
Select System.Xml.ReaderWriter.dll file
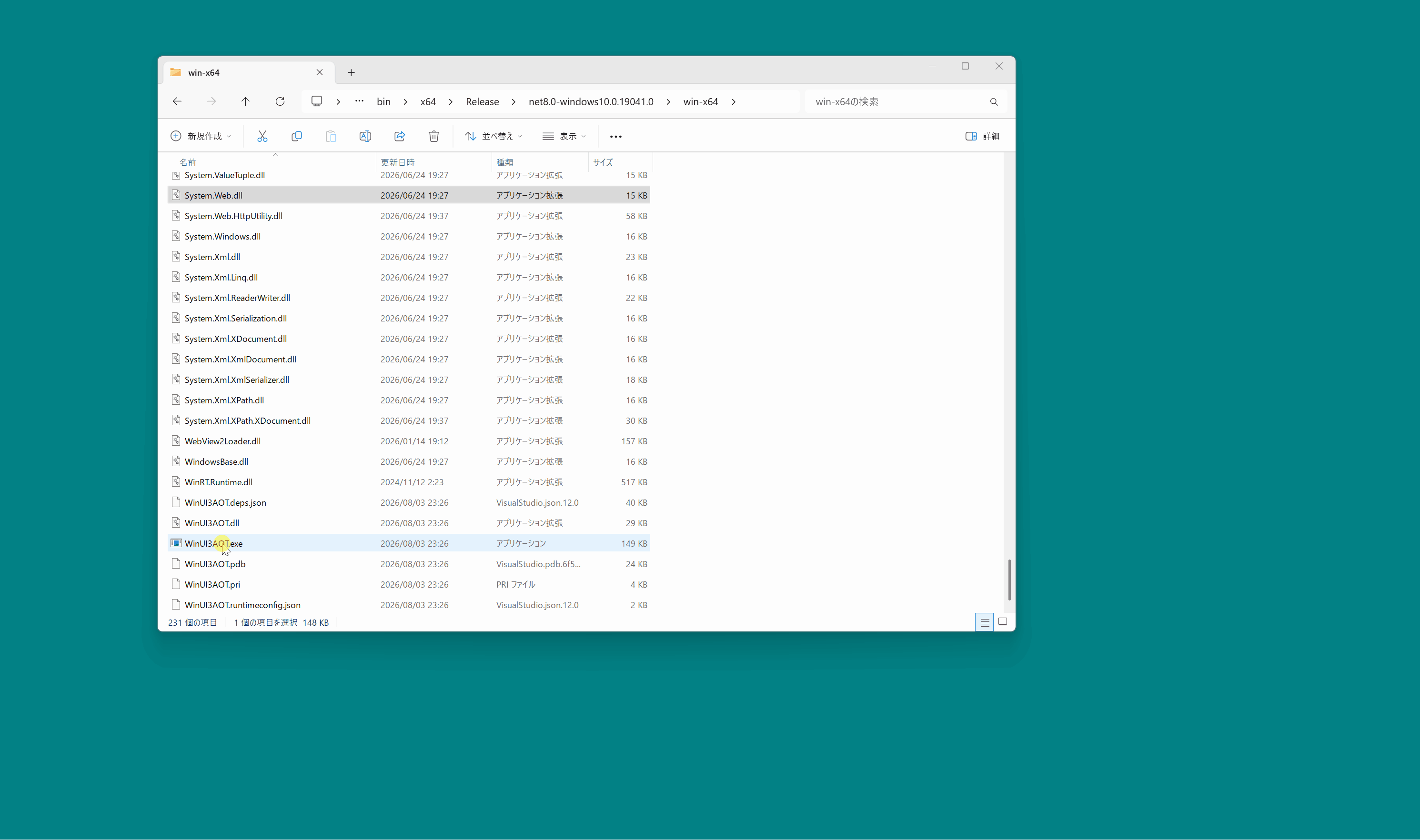pyautogui.click(x=409, y=298)
